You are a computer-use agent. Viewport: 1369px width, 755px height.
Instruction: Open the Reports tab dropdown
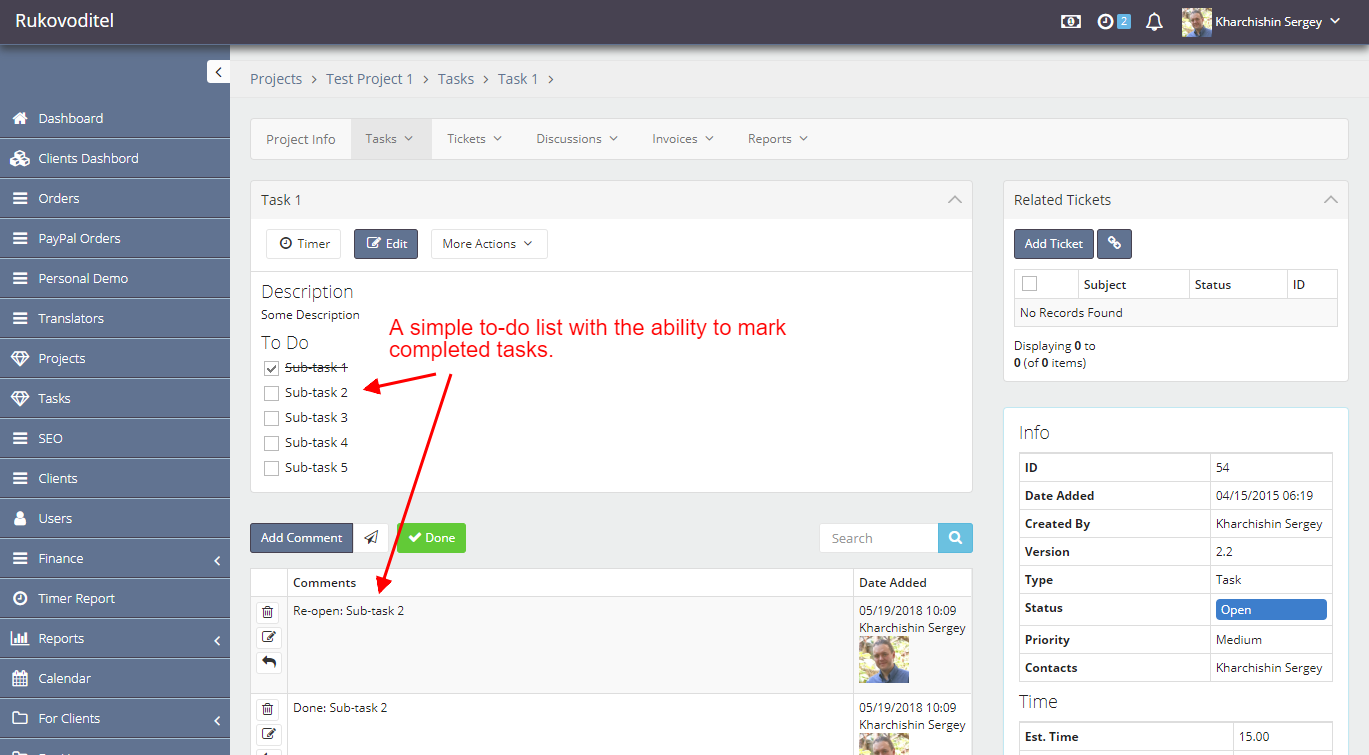[778, 139]
